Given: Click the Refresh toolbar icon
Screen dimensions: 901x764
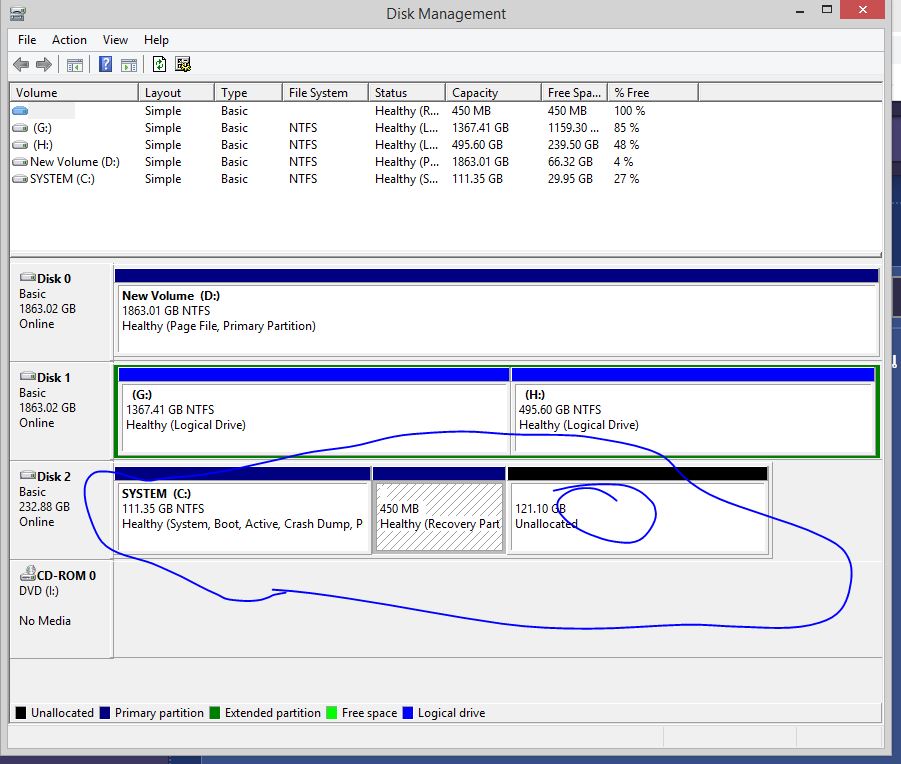Looking at the screenshot, I should pyautogui.click(x=159, y=64).
